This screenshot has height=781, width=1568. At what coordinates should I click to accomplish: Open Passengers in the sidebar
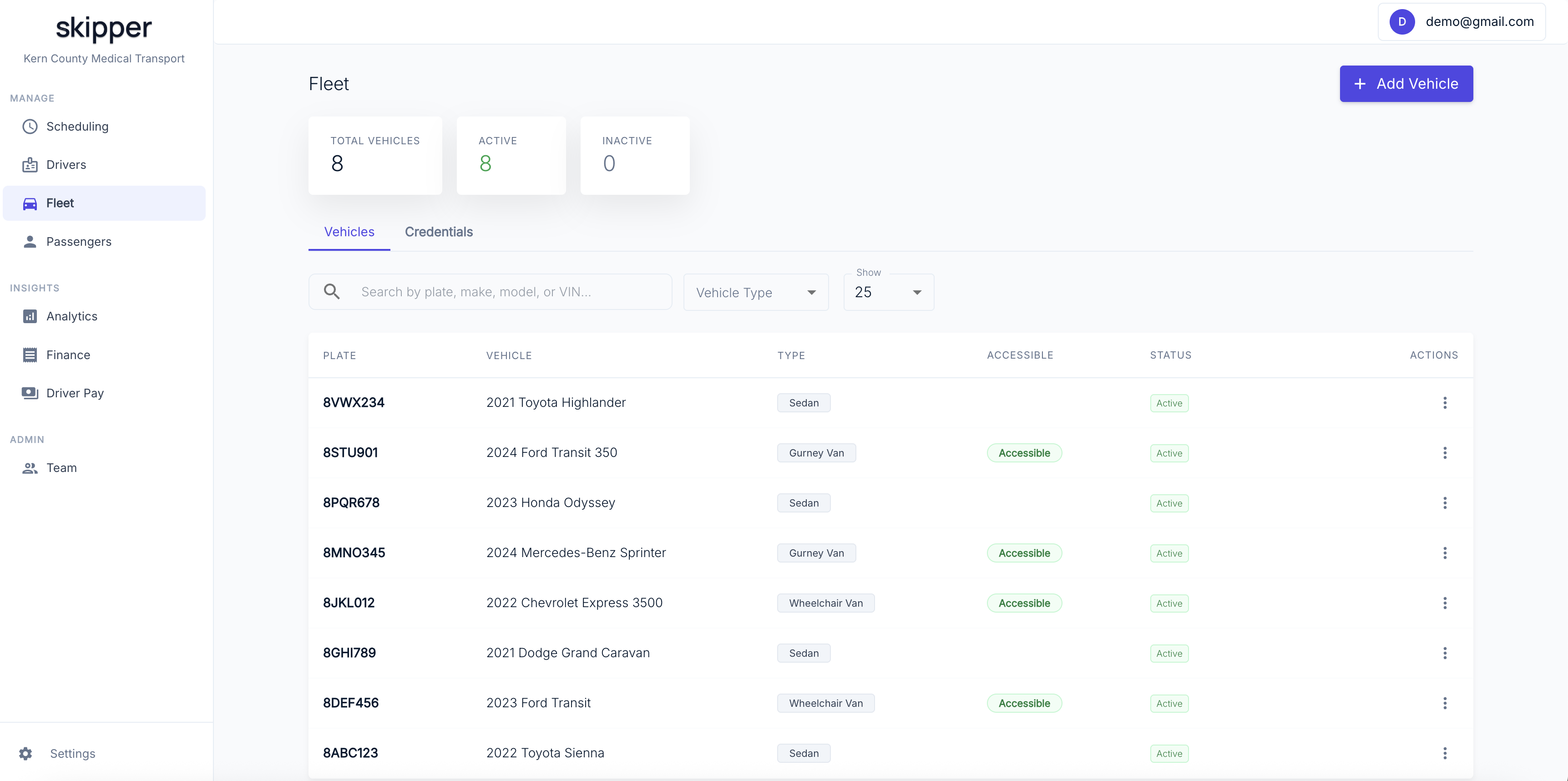point(104,242)
